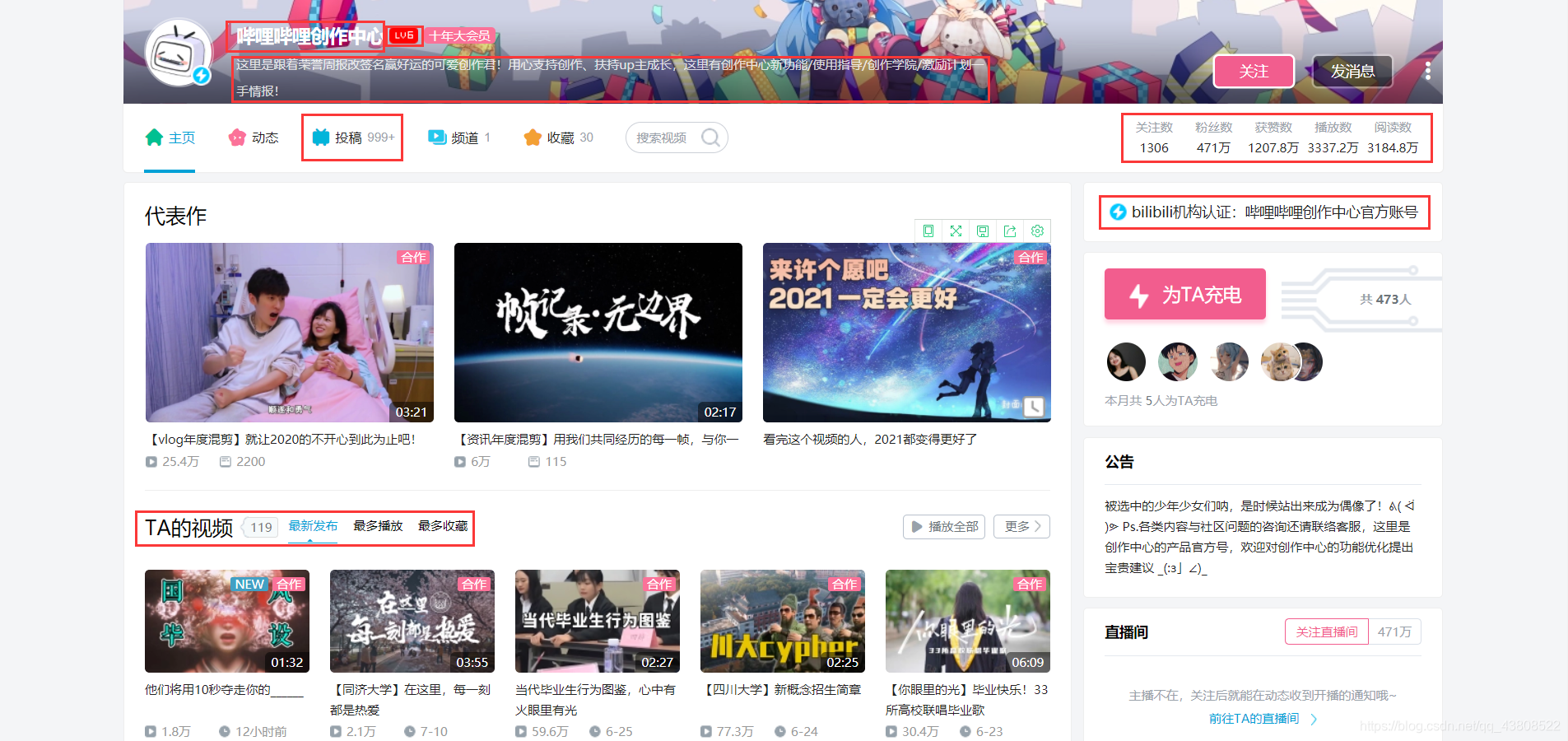Click the 关注直播间 follow live room button
1568x741 pixels.
pyautogui.click(x=1327, y=631)
